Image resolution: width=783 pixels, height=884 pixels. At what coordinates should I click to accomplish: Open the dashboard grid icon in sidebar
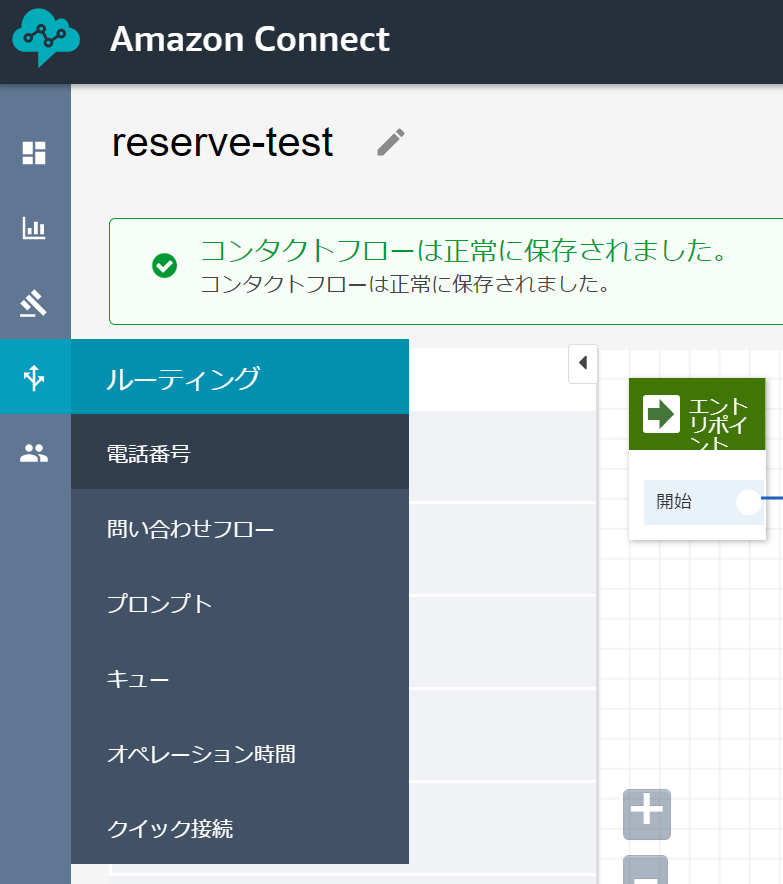point(34,153)
